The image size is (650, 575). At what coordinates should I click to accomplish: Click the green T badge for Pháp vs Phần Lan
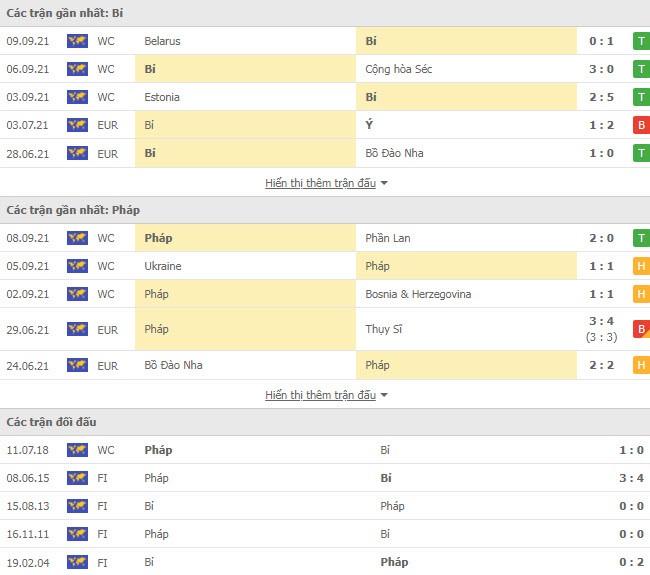tap(641, 238)
